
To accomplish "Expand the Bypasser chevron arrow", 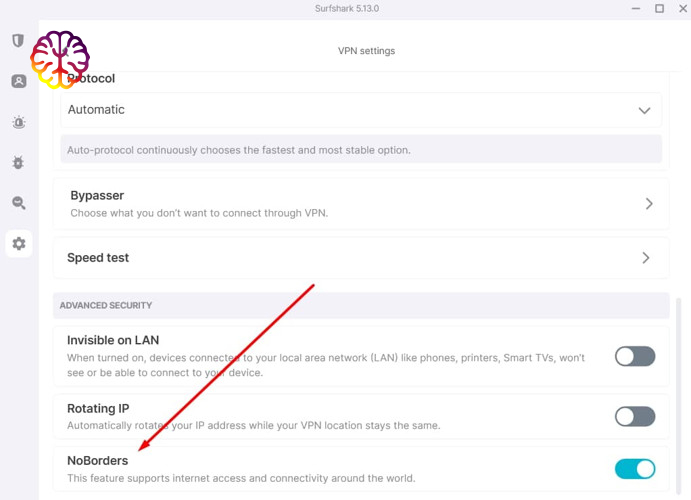I will pyautogui.click(x=649, y=204).
